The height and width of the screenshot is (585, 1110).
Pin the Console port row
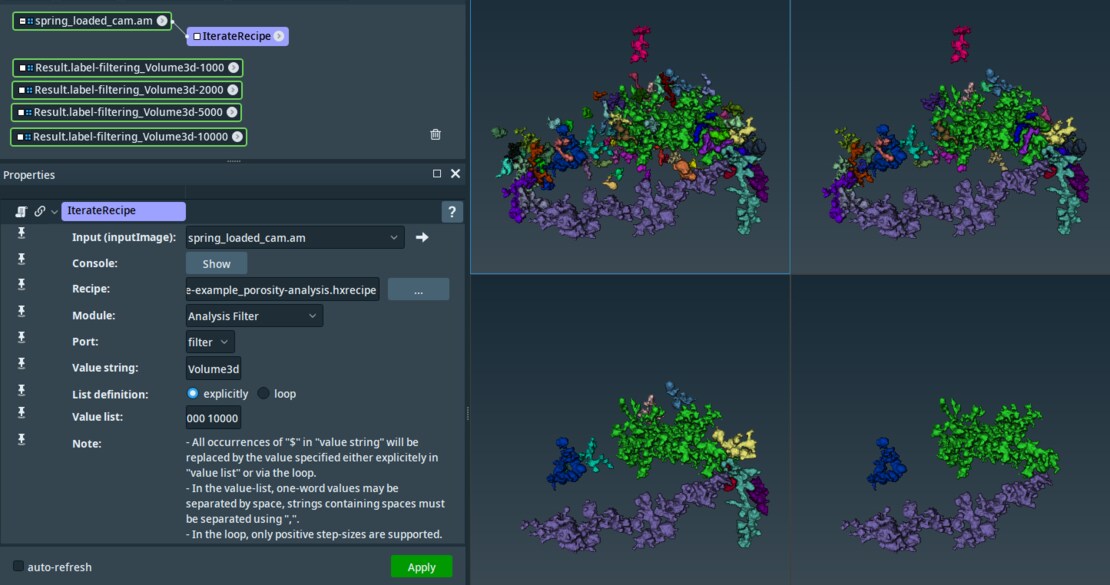point(21,259)
